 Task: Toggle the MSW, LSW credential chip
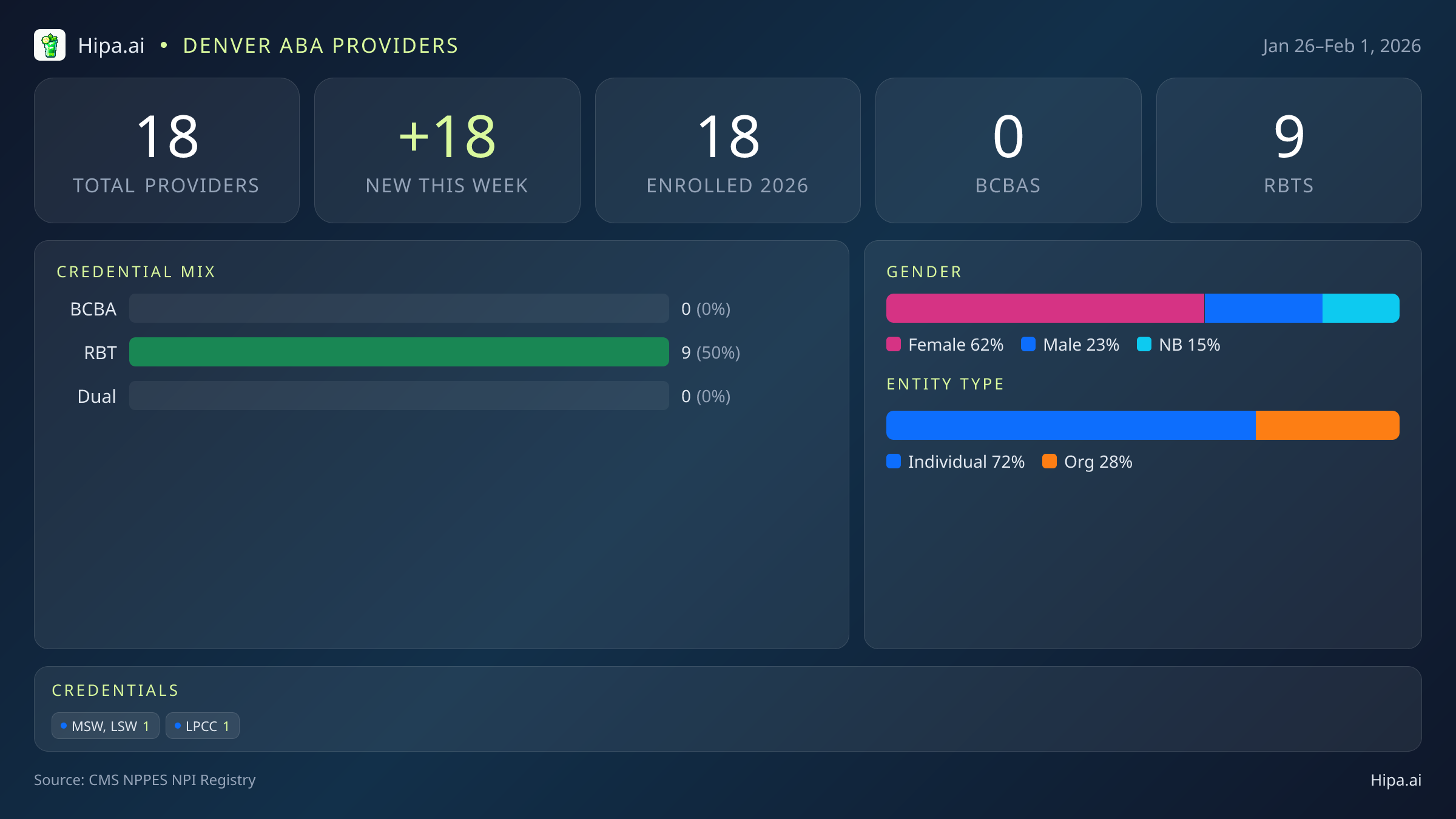105,725
